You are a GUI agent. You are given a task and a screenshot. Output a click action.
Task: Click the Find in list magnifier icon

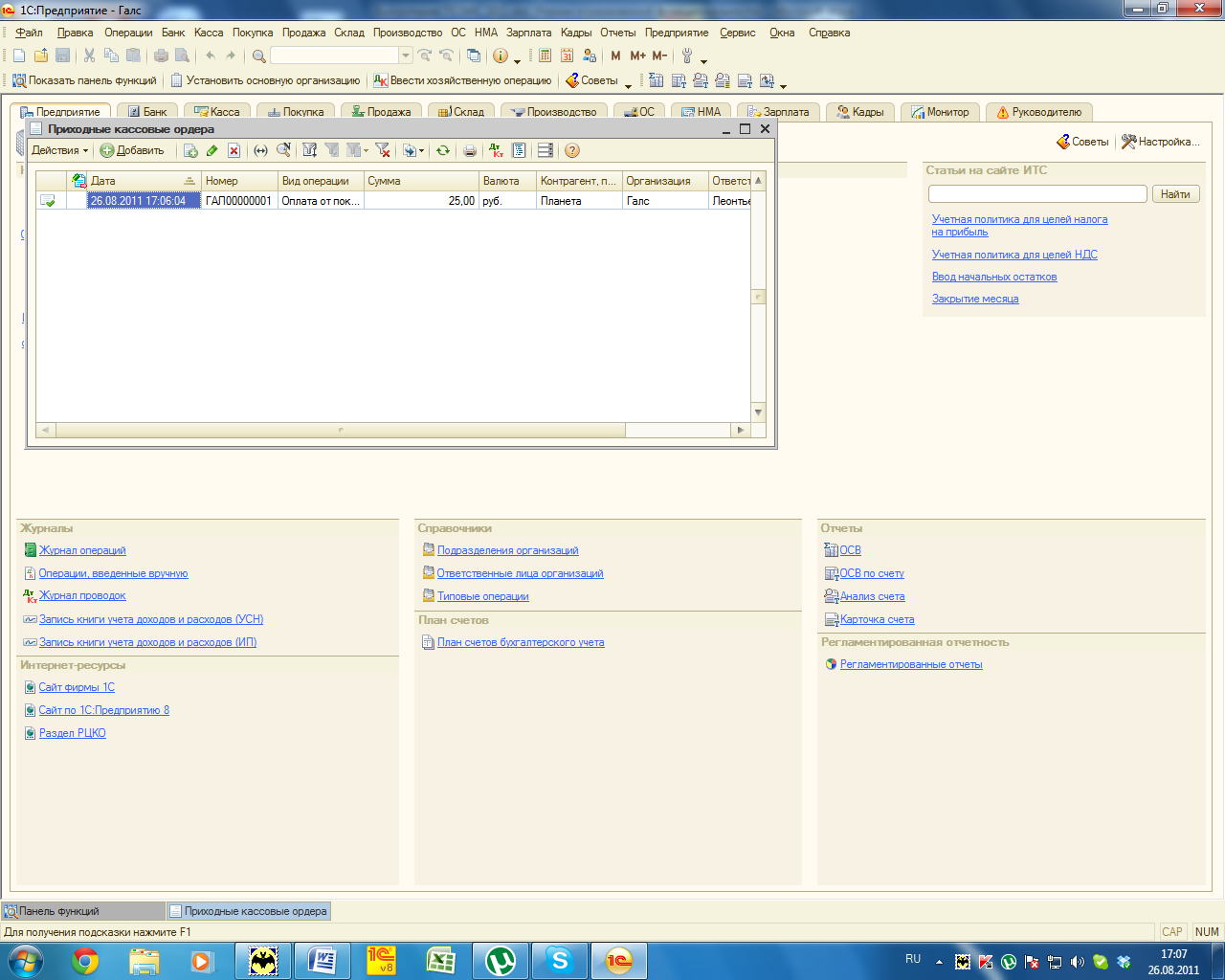click(x=283, y=150)
